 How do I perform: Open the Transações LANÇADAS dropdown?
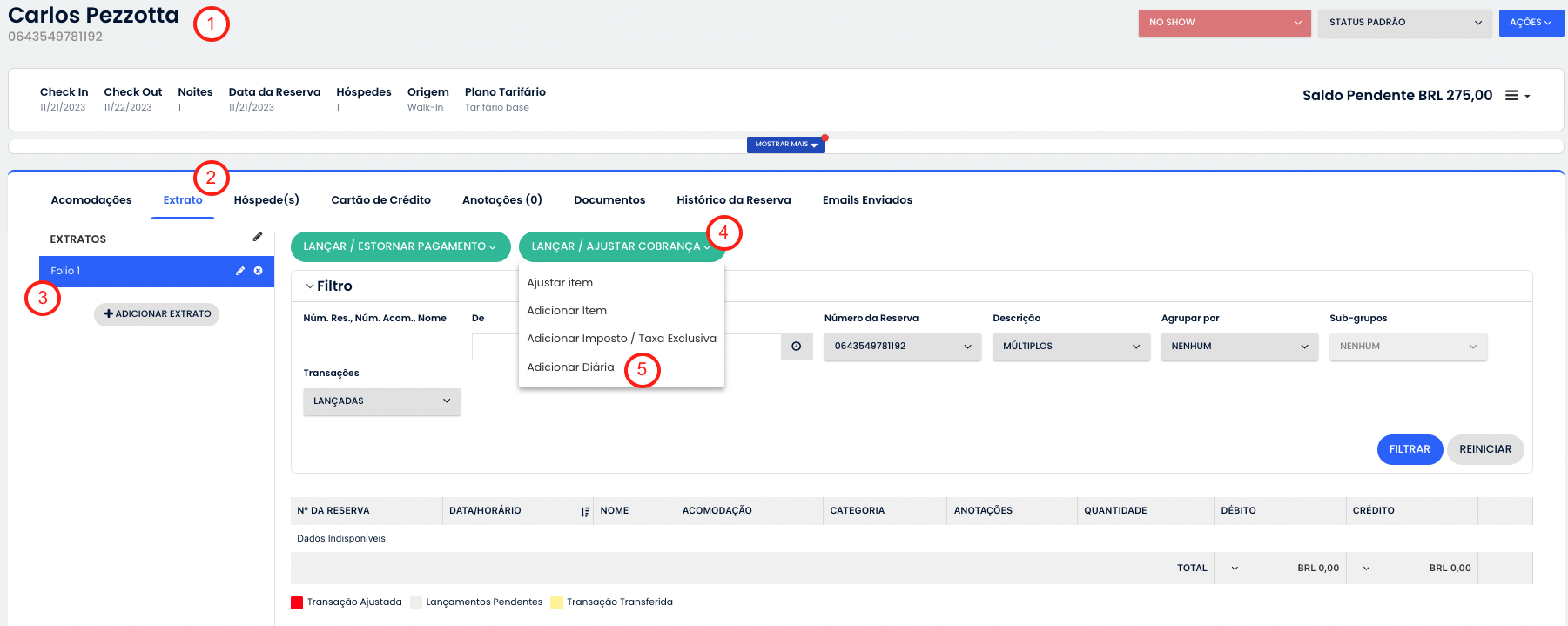click(x=381, y=401)
